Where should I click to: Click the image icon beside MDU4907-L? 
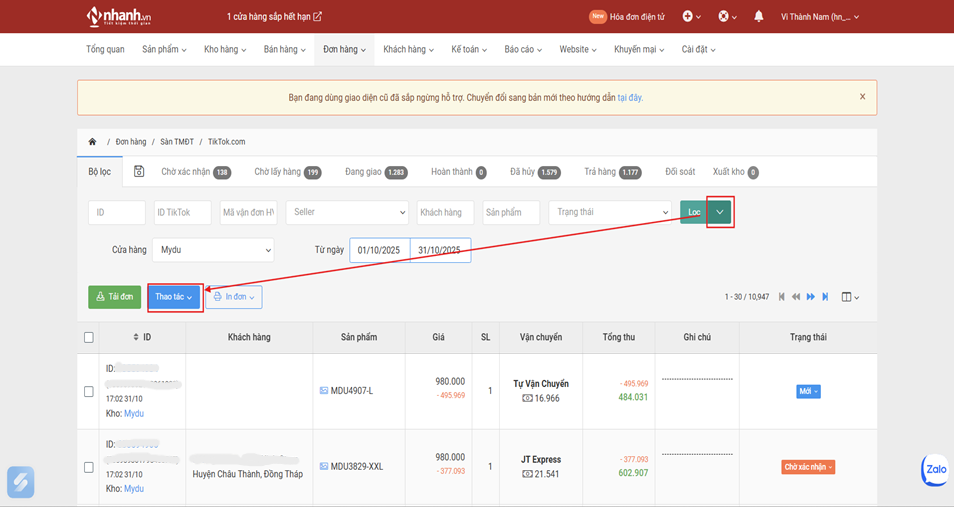coord(324,391)
